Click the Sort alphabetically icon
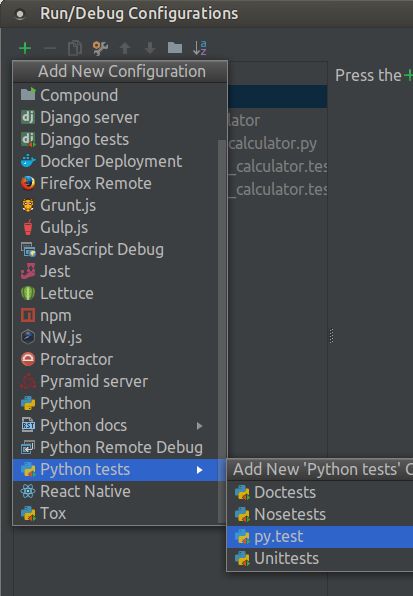 (199, 48)
